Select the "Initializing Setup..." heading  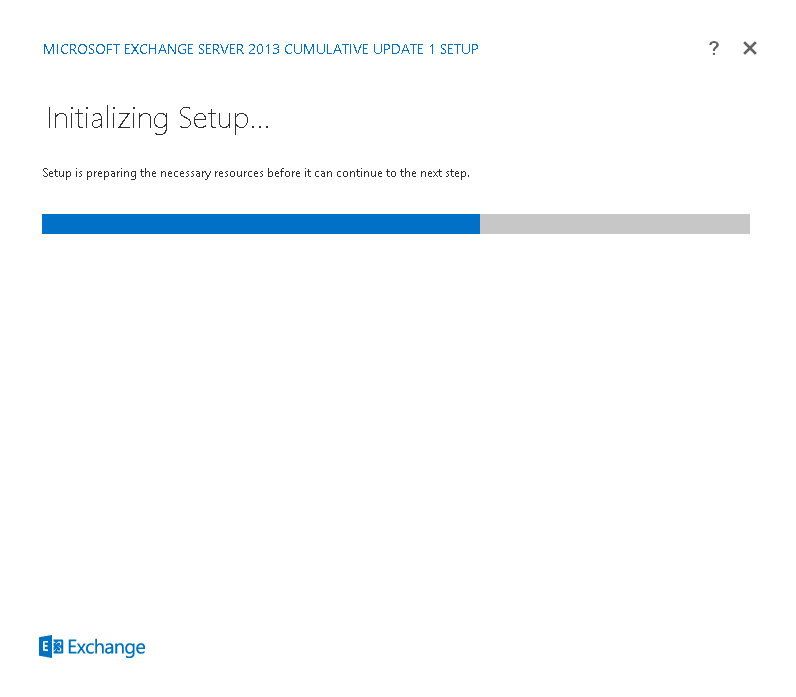[x=158, y=119]
